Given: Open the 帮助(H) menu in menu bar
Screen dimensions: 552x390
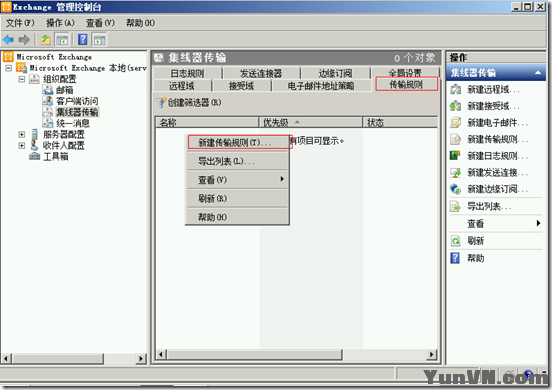Looking at the screenshot, I should coord(140,23).
